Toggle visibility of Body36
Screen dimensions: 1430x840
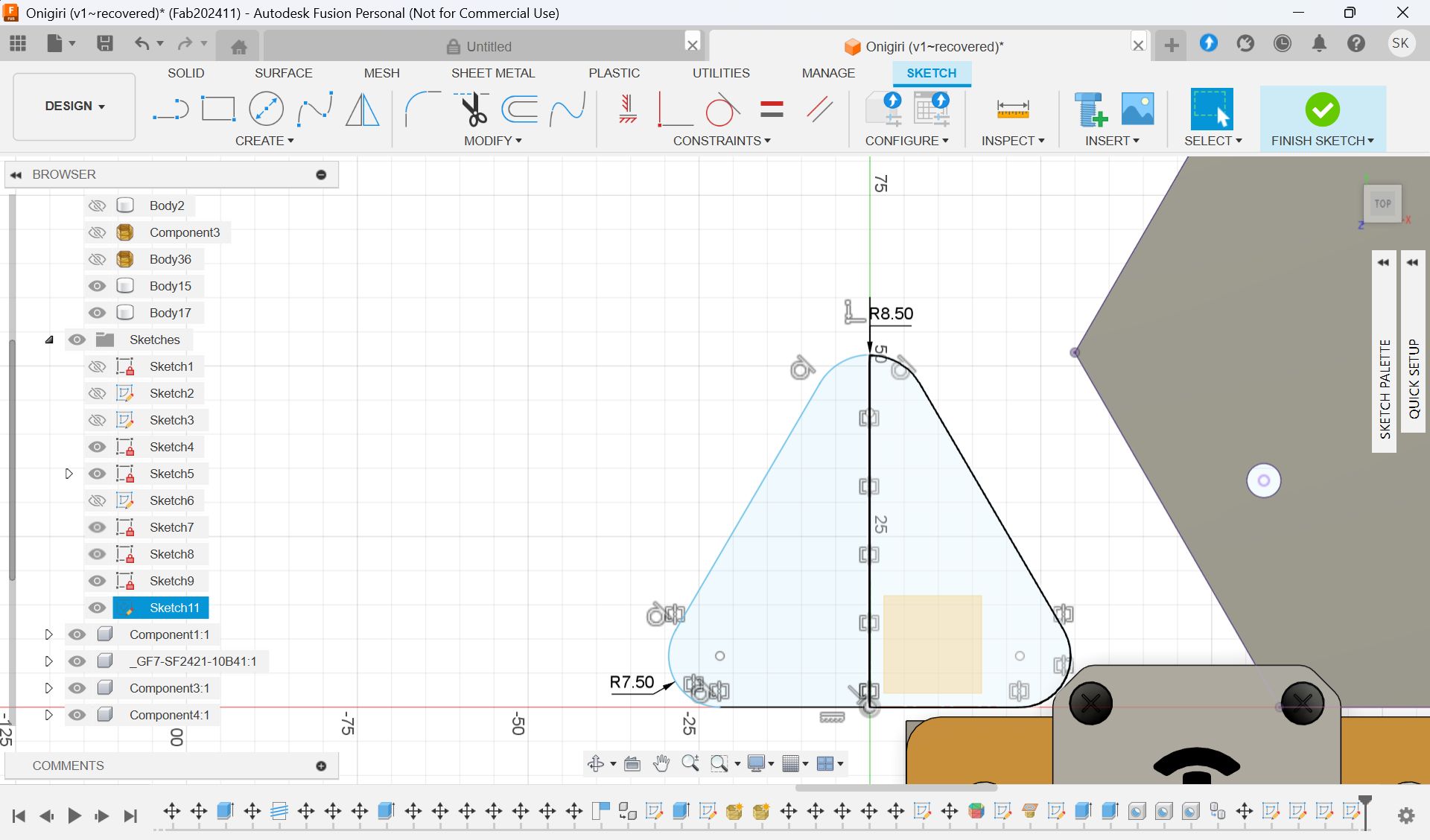tap(97, 259)
